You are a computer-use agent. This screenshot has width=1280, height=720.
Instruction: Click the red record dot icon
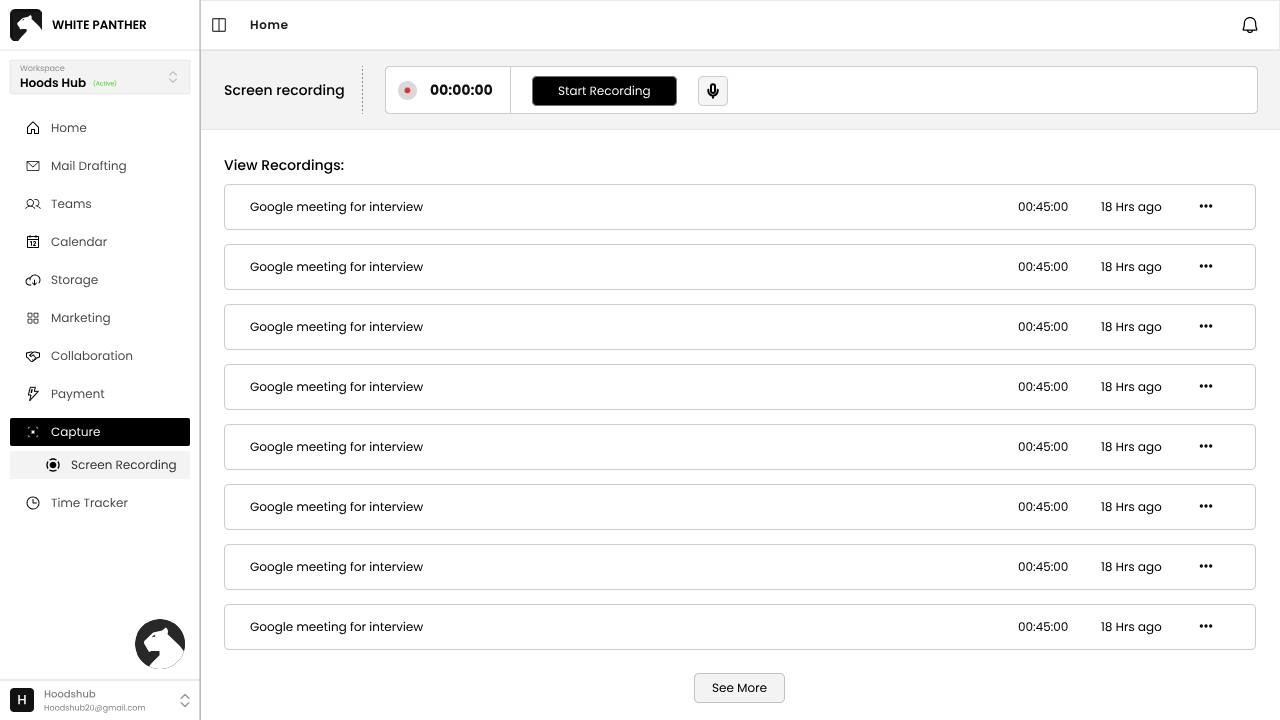pyautogui.click(x=407, y=91)
